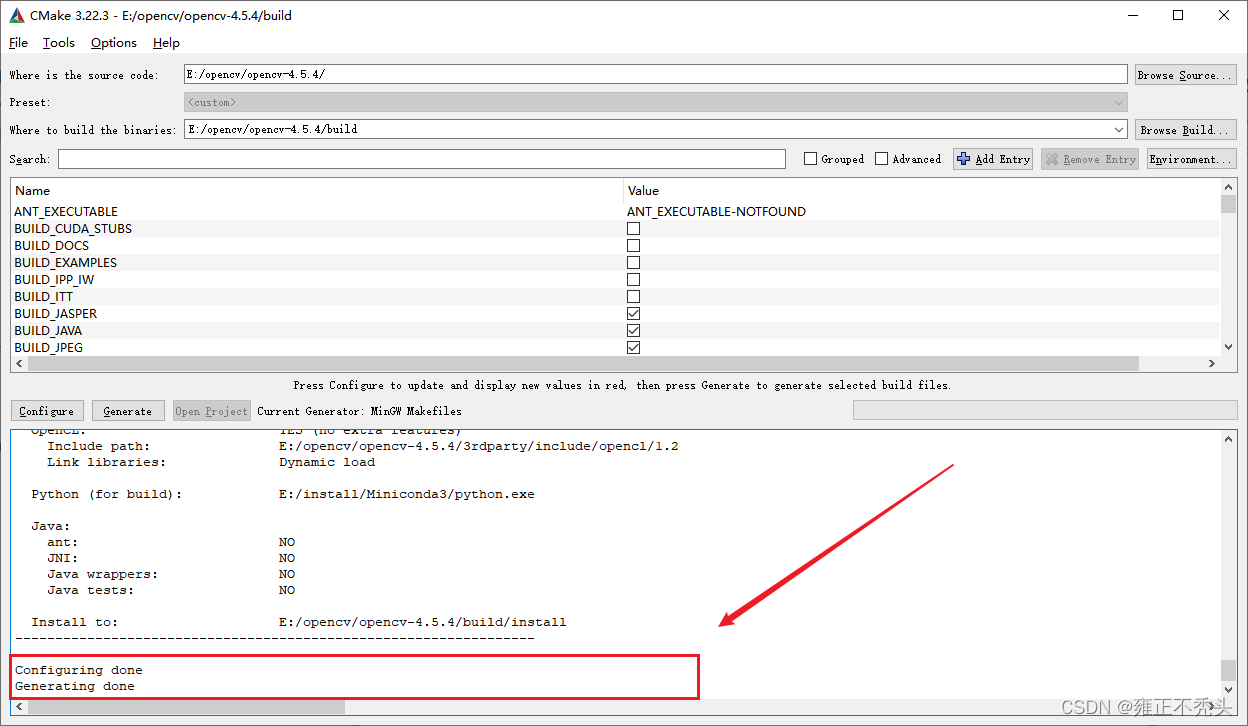Expand the binaries build path dropdown
This screenshot has width=1248, height=726.
(1119, 129)
